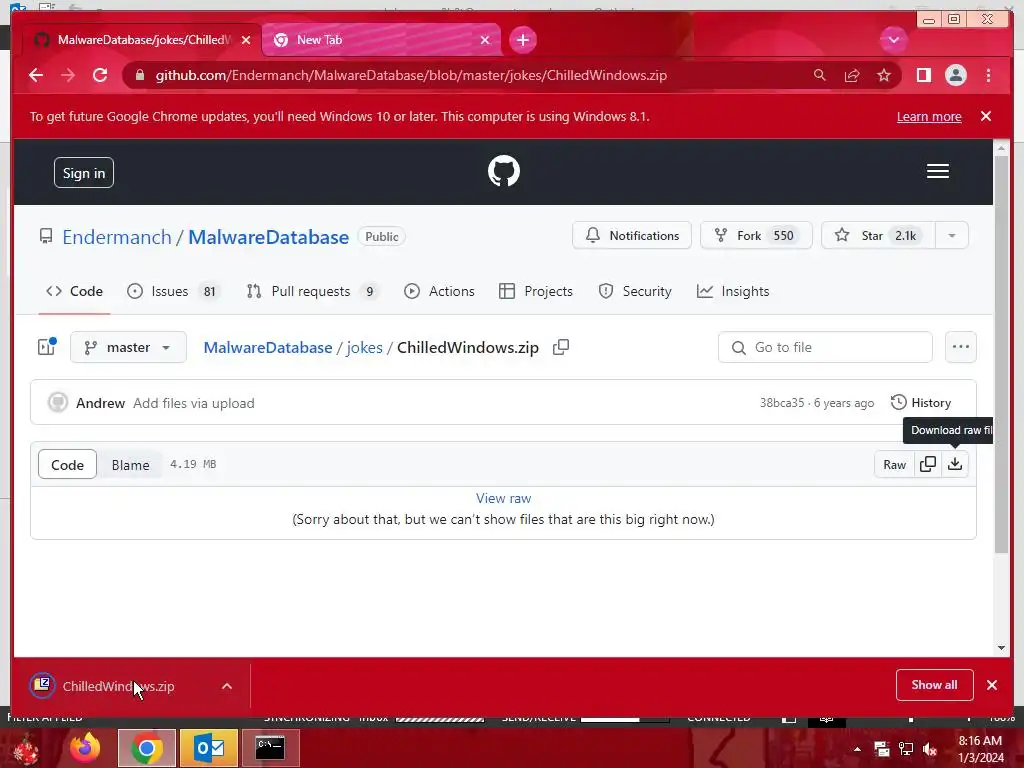Viewport: 1024px width, 768px height.
Task: Click the muted volume tray icon
Action: pos(930,749)
